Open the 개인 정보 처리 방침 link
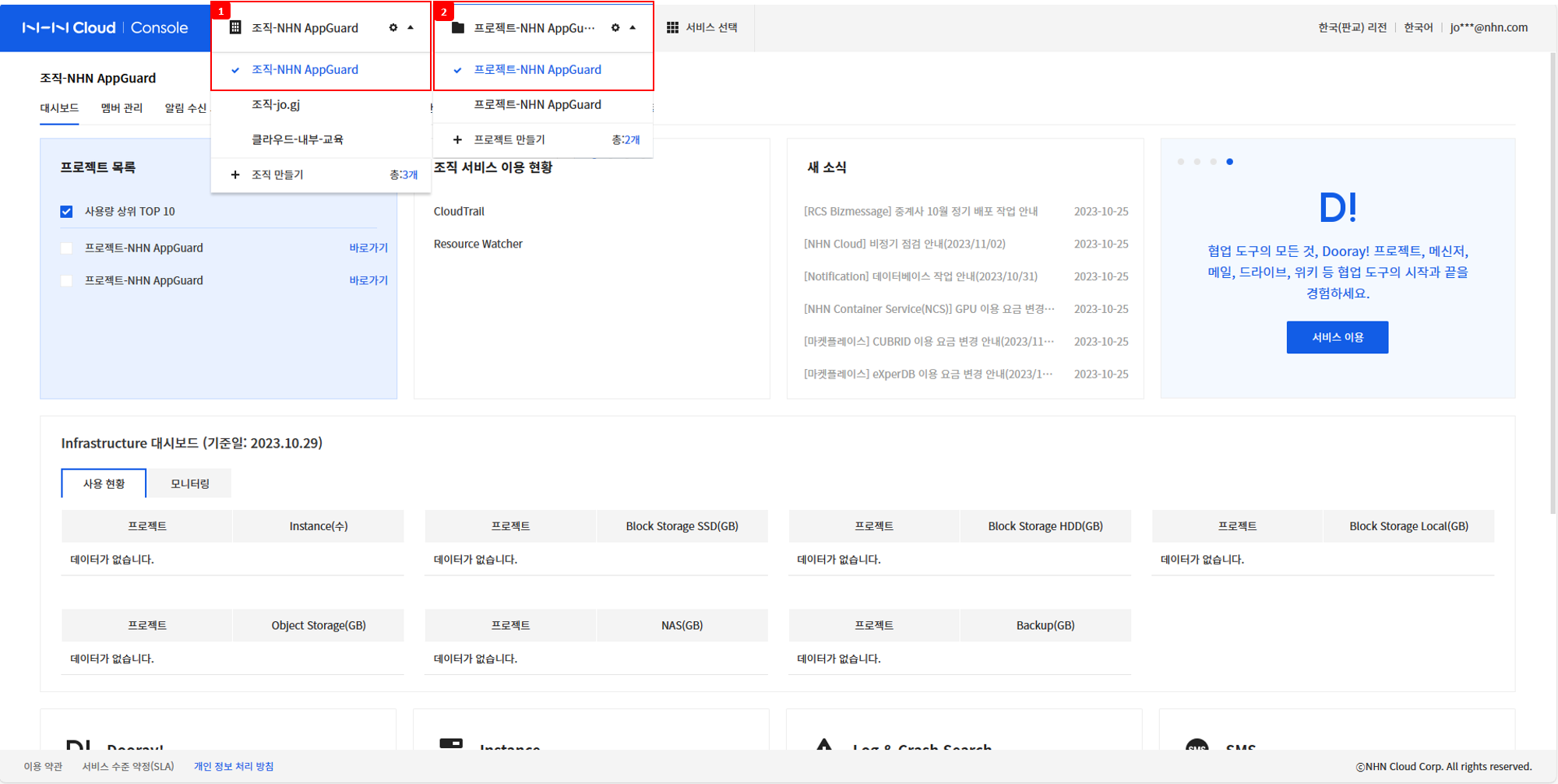 tap(234, 767)
